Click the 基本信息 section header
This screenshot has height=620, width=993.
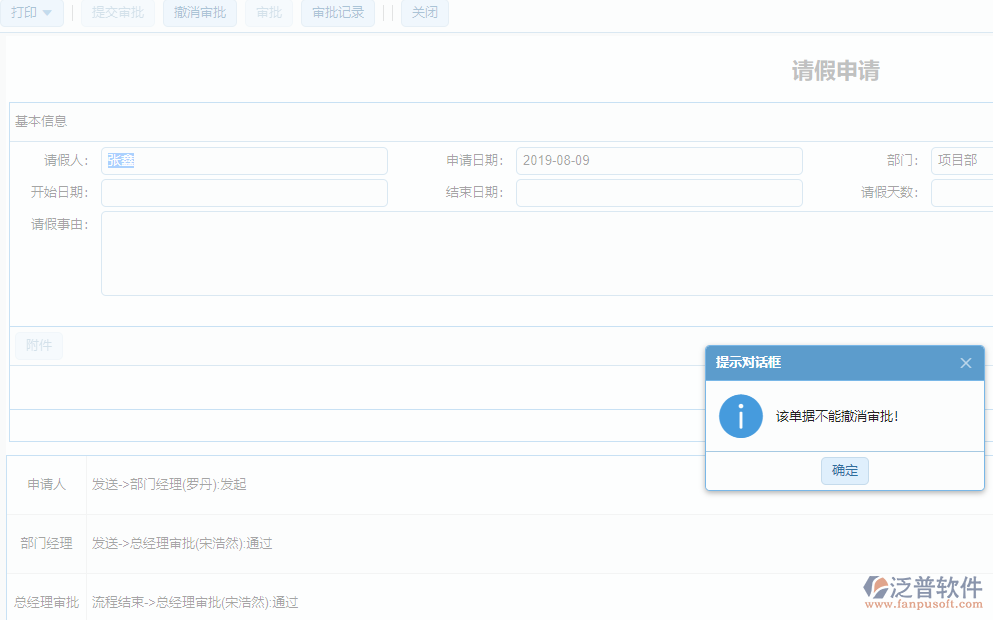pos(38,121)
